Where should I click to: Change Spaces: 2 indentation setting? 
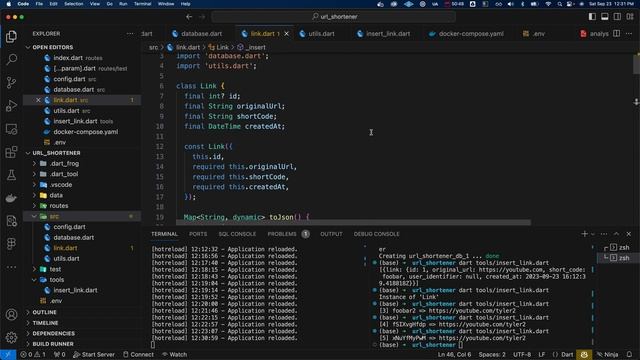click(x=492, y=354)
